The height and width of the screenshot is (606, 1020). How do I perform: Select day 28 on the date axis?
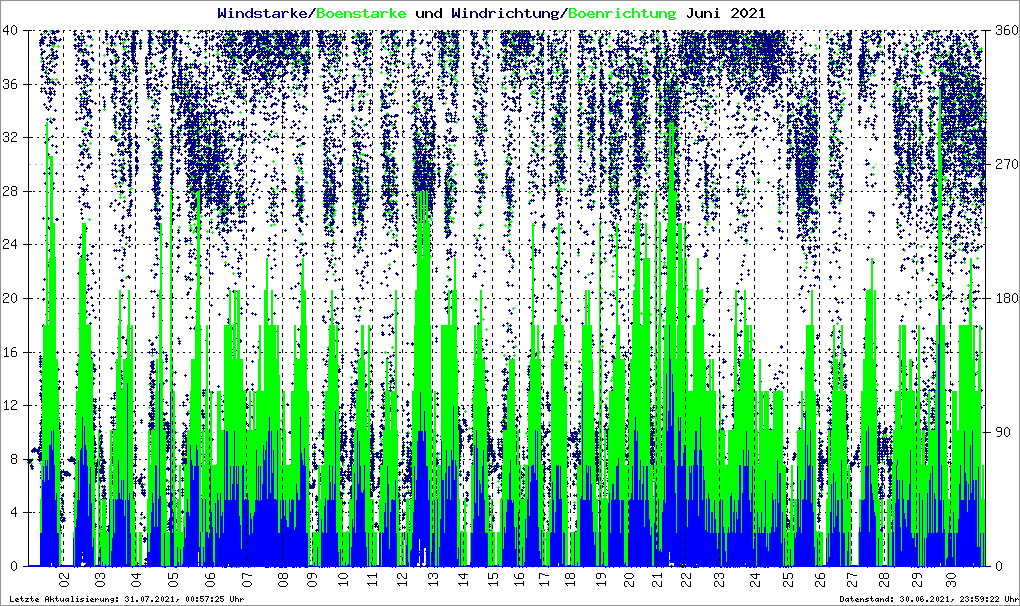coord(883,579)
